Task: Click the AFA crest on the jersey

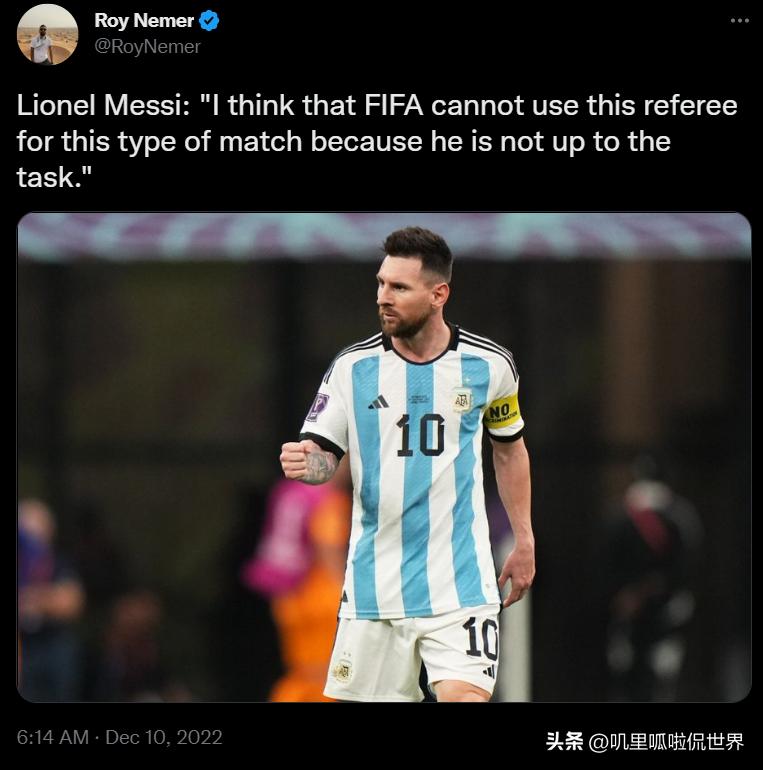Action: [x=462, y=400]
